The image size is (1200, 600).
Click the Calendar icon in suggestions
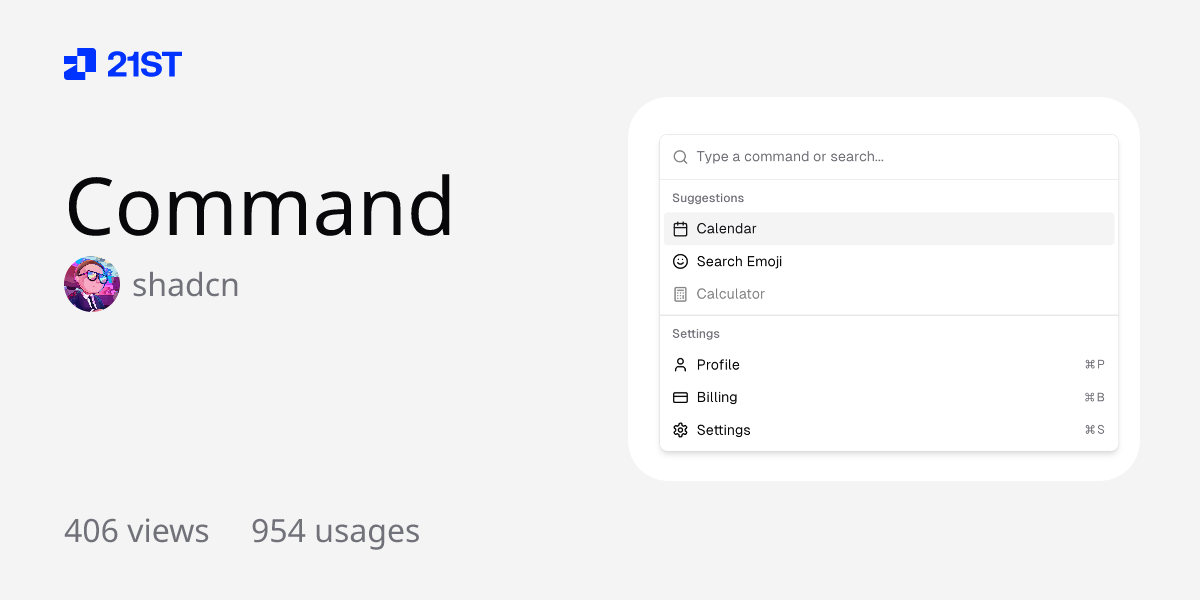(680, 228)
